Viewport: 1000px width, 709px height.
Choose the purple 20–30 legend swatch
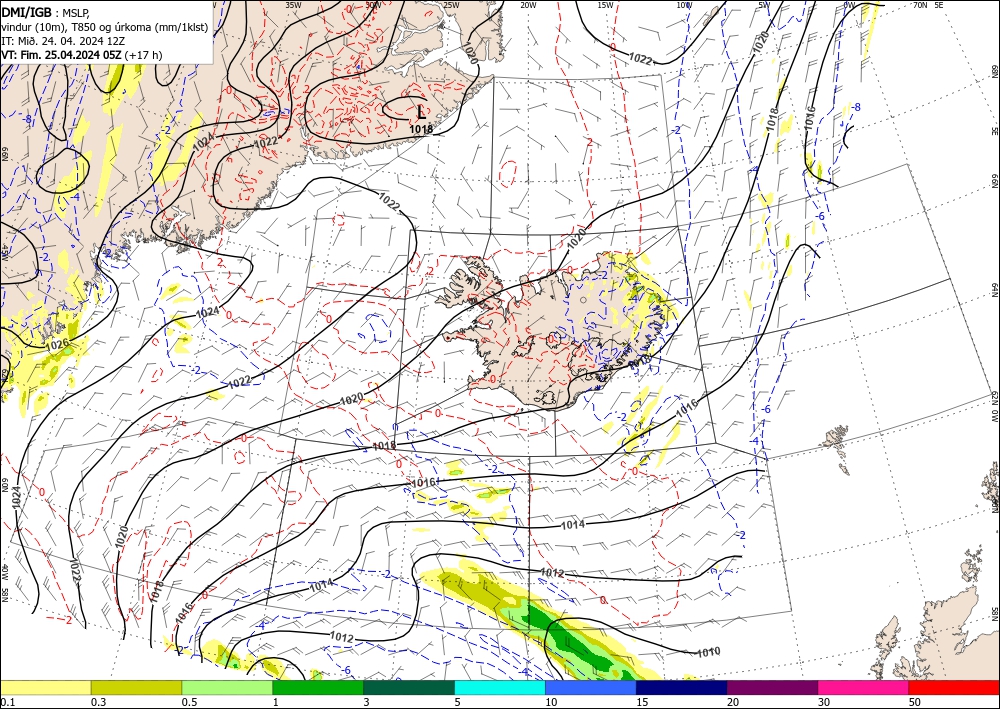click(x=772, y=687)
